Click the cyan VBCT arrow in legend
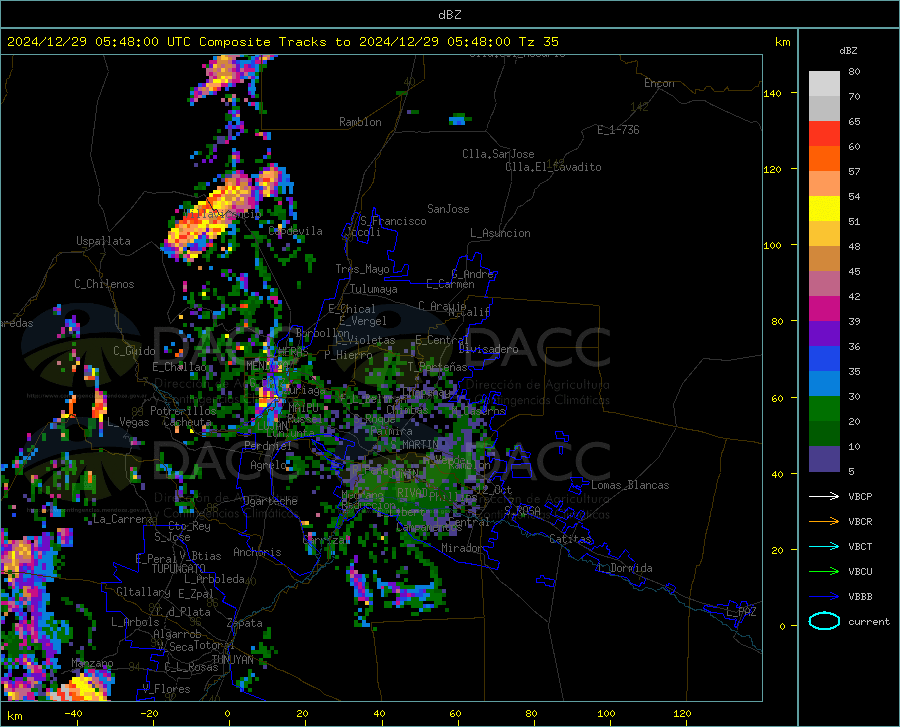 click(x=824, y=546)
